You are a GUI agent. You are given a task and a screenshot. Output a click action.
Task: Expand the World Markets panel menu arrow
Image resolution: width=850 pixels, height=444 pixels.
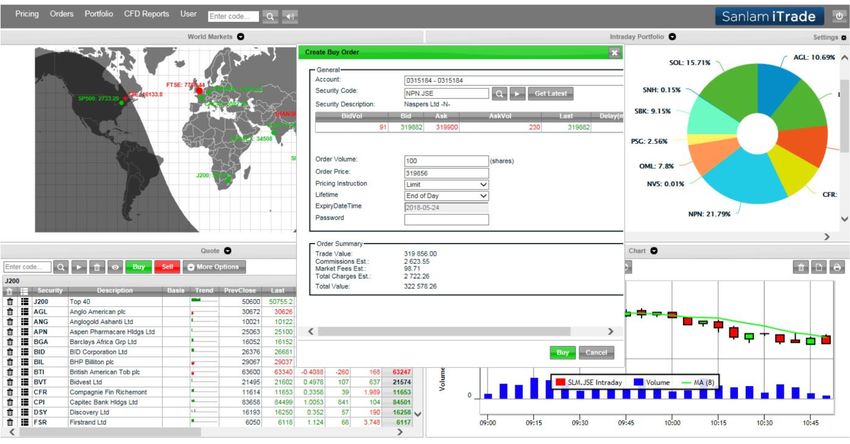point(241,37)
